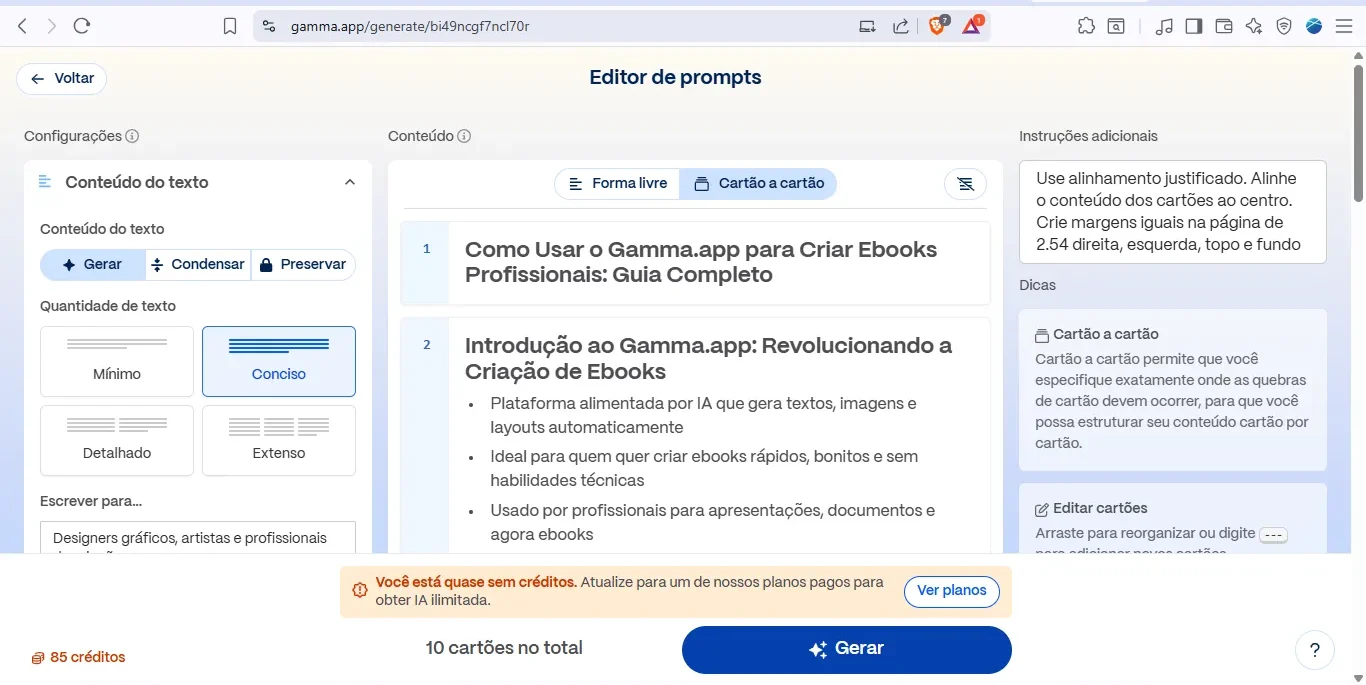Click the Instruções adicionais text box

tap(1173, 212)
